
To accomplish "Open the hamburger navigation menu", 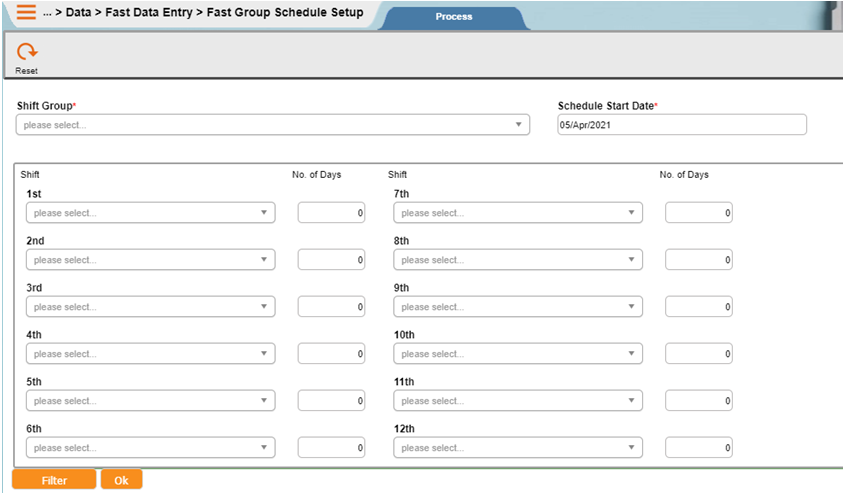I will (x=25, y=13).
